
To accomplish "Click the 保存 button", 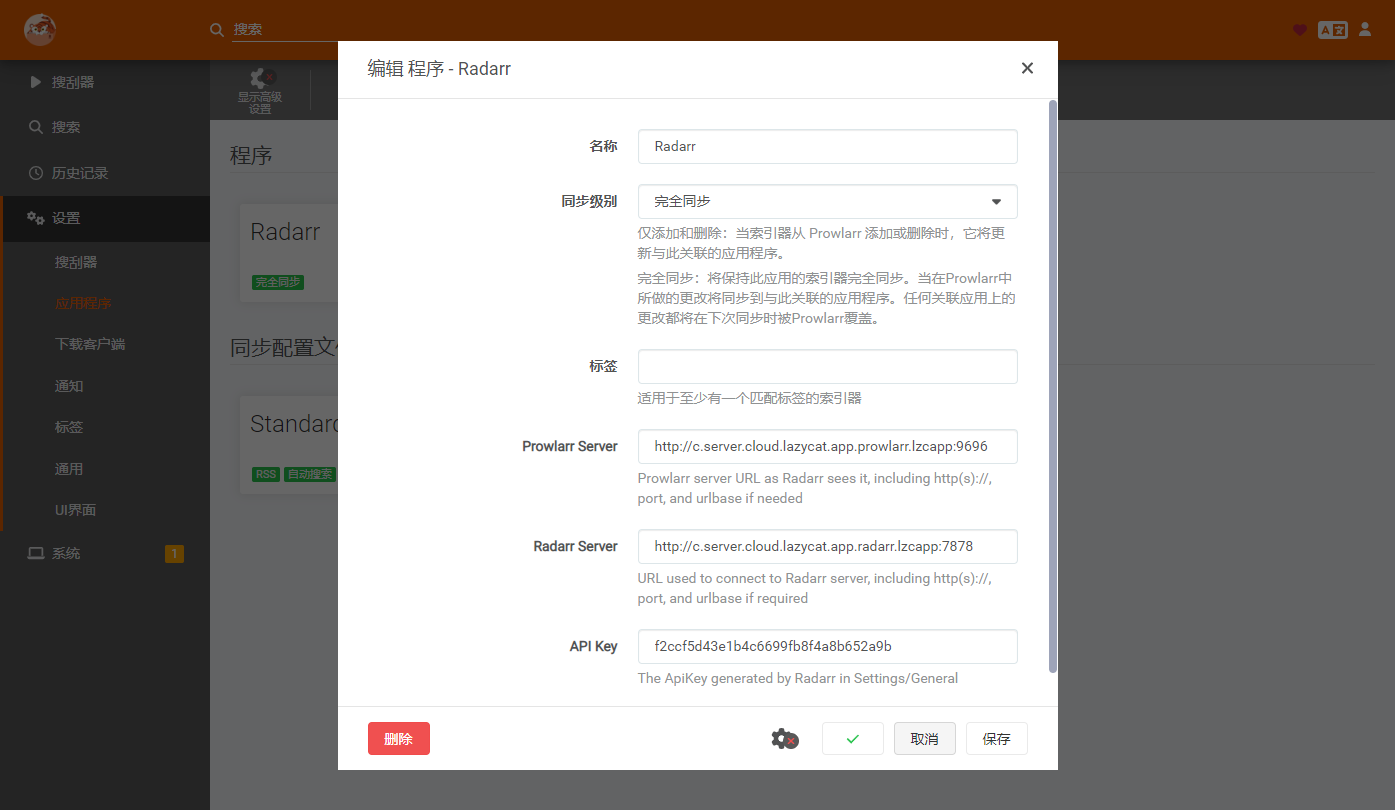I will [x=997, y=739].
